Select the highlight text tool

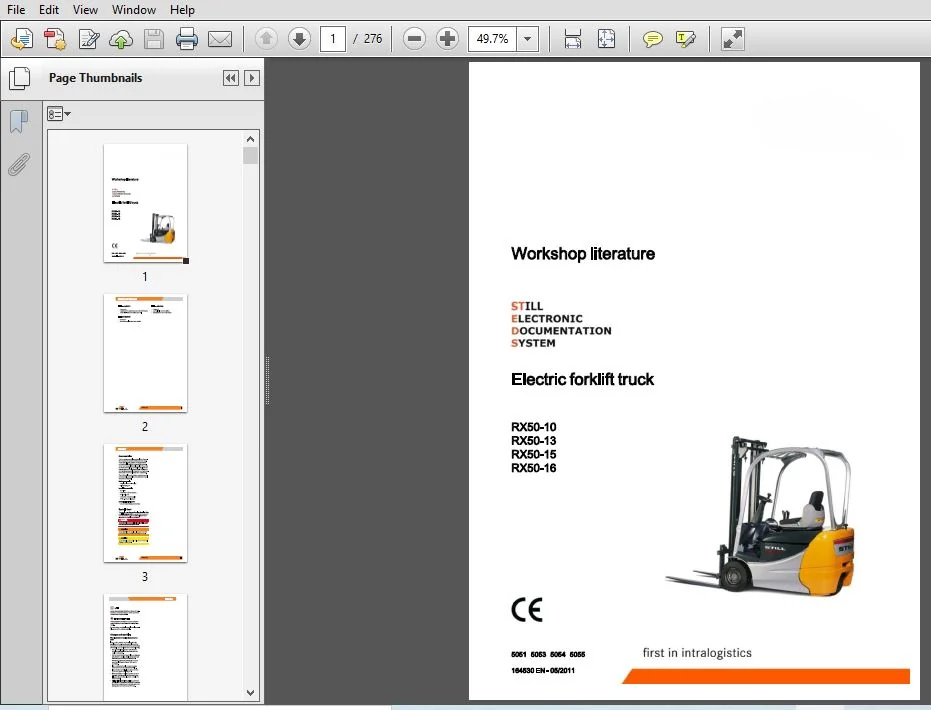[x=685, y=39]
